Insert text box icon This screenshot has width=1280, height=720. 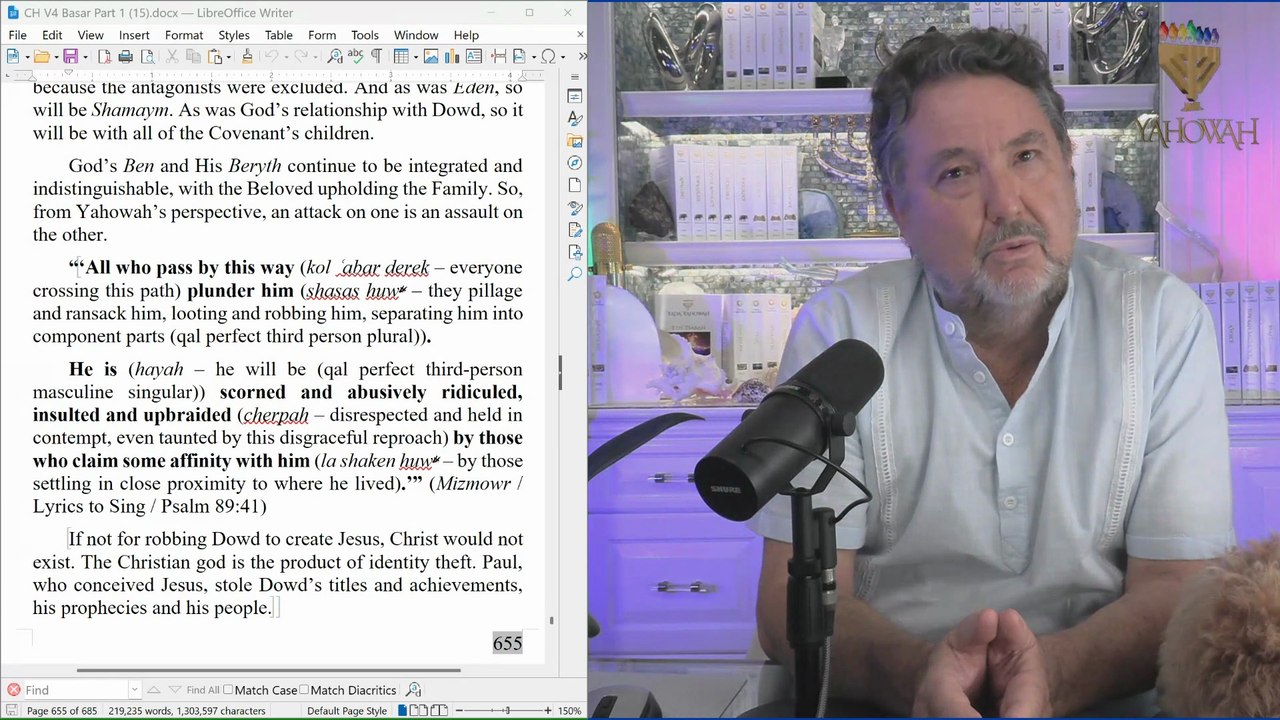[474, 56]
